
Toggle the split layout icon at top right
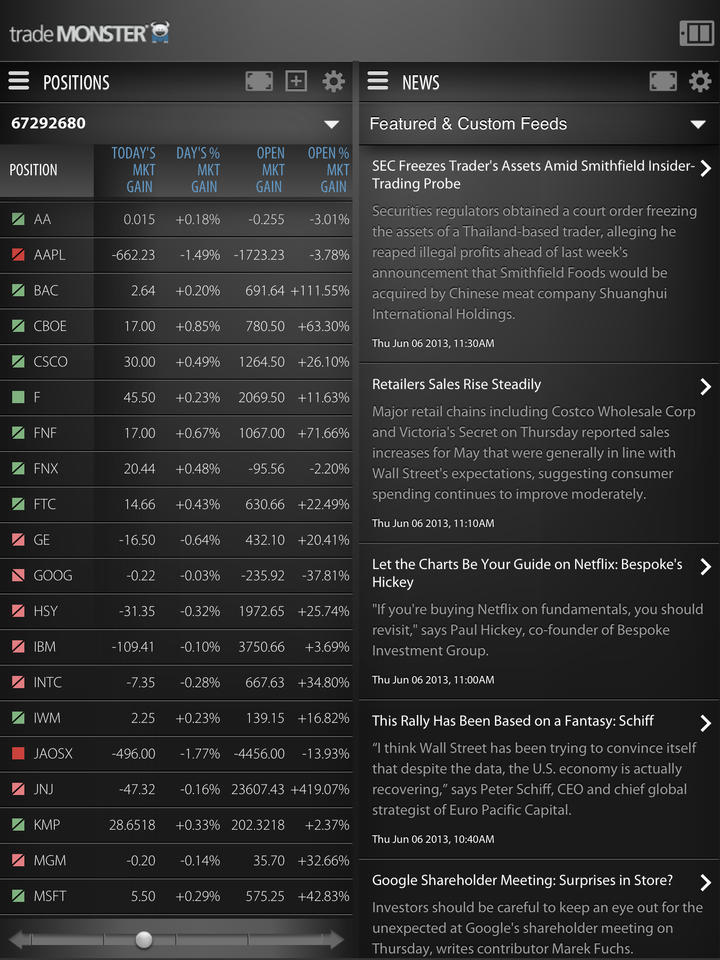coord(696,33)
